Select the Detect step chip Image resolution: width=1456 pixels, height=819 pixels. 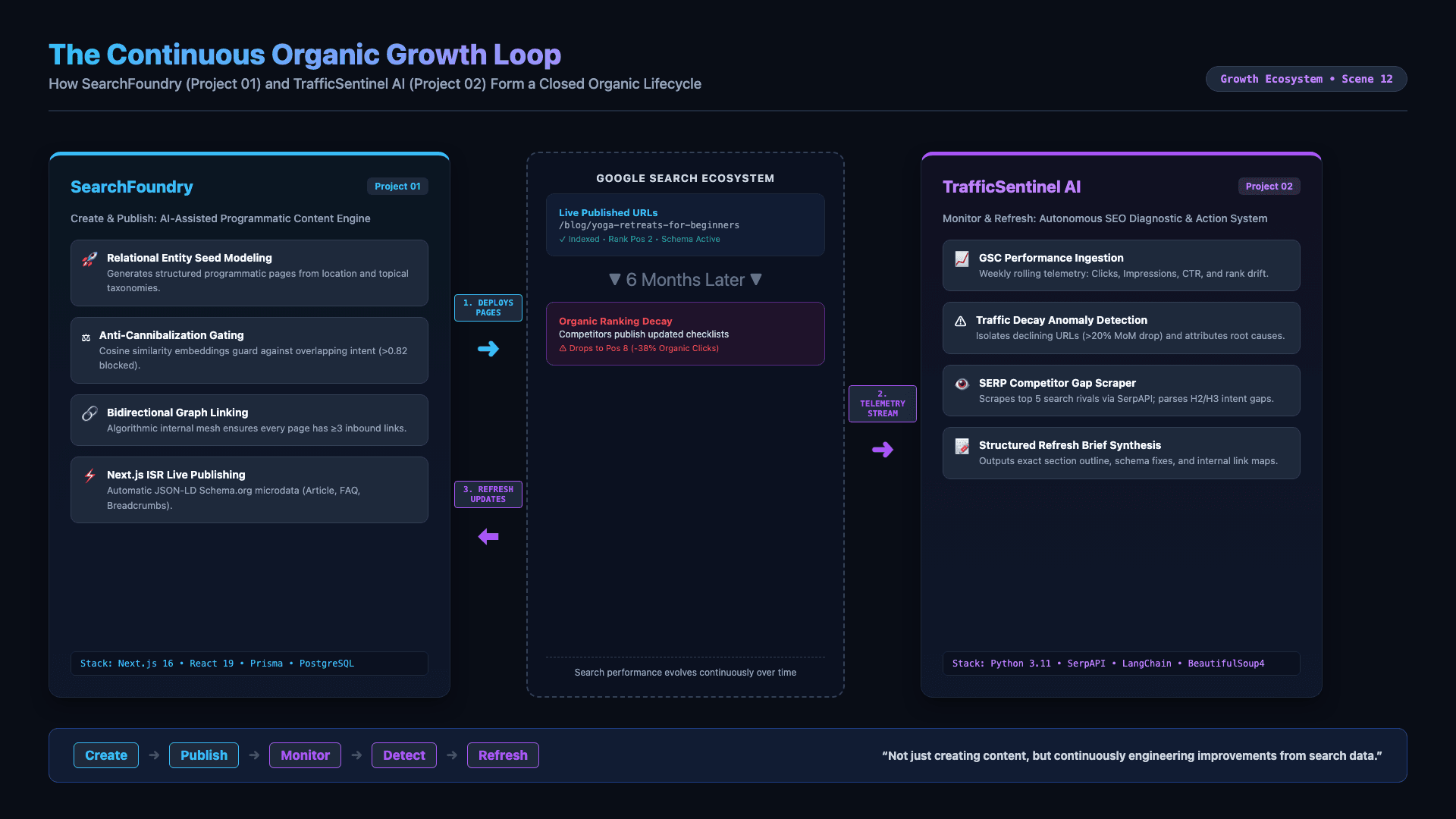pyautogui.click(x=404, y=755)
